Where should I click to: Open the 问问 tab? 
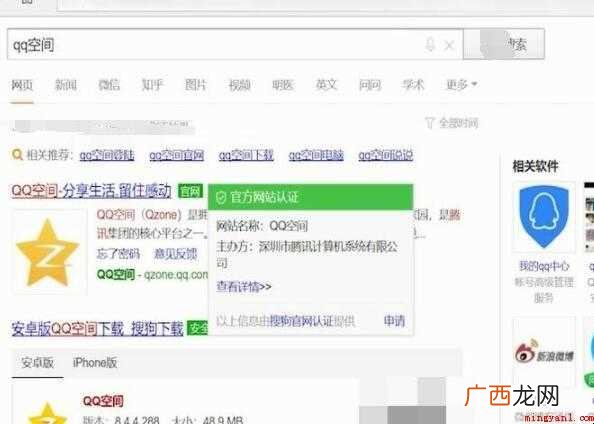[x=370, y=84]
